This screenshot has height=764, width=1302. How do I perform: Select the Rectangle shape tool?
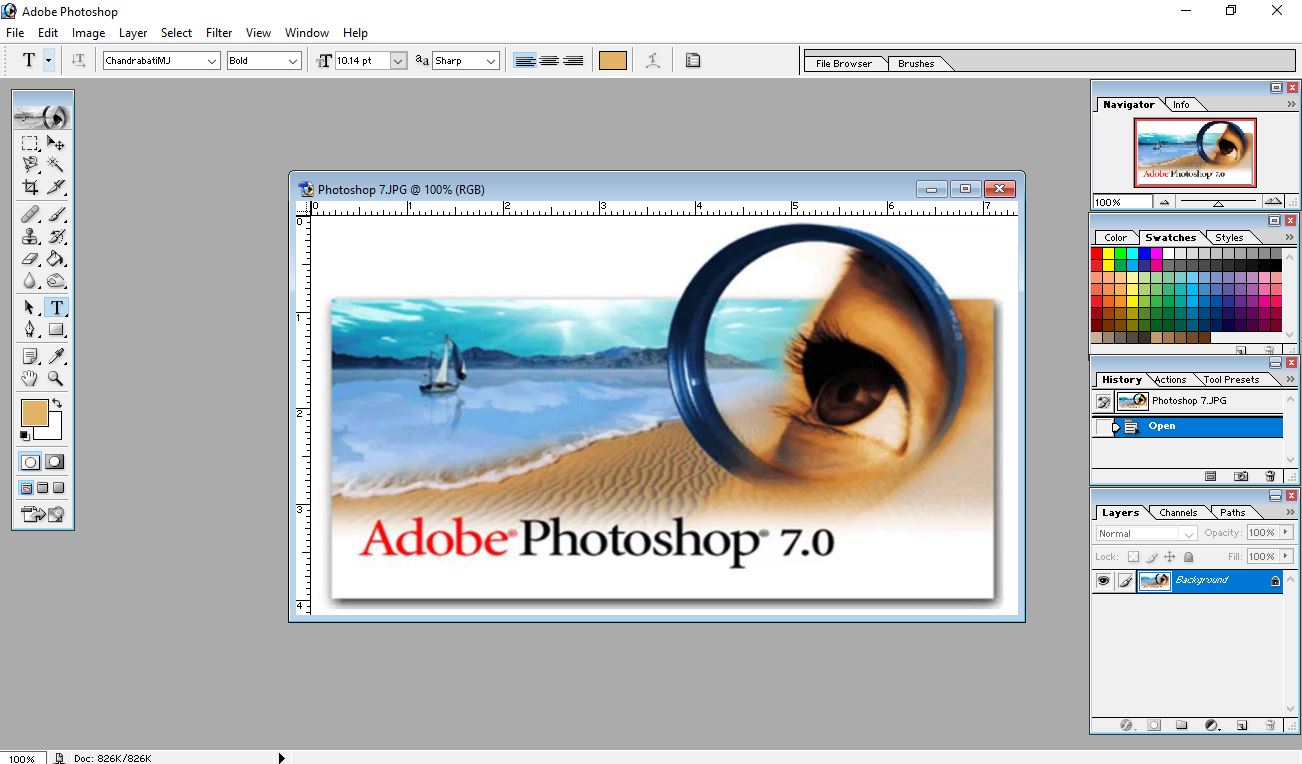click(x=56, y=329)
